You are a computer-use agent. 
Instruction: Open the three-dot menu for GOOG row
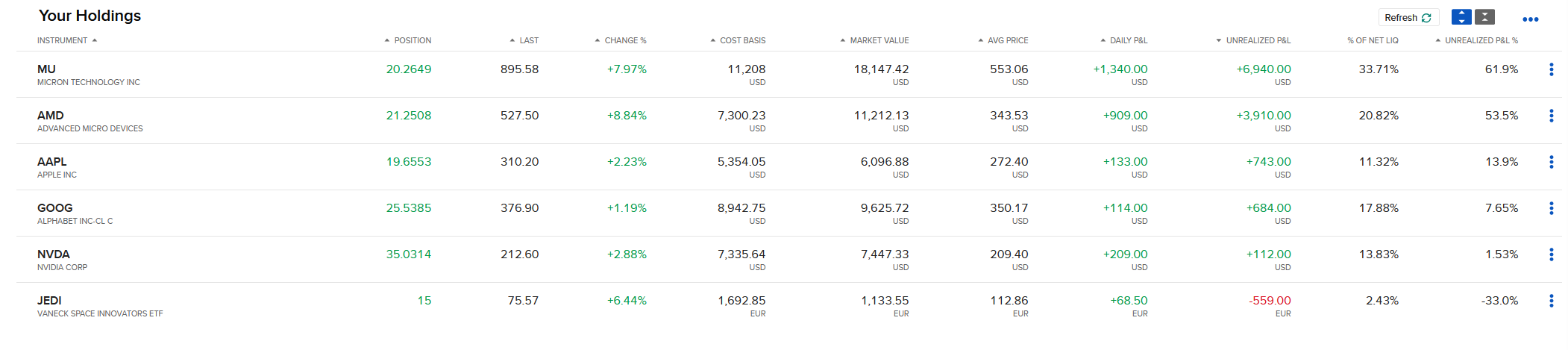(x=1551, y=208)
